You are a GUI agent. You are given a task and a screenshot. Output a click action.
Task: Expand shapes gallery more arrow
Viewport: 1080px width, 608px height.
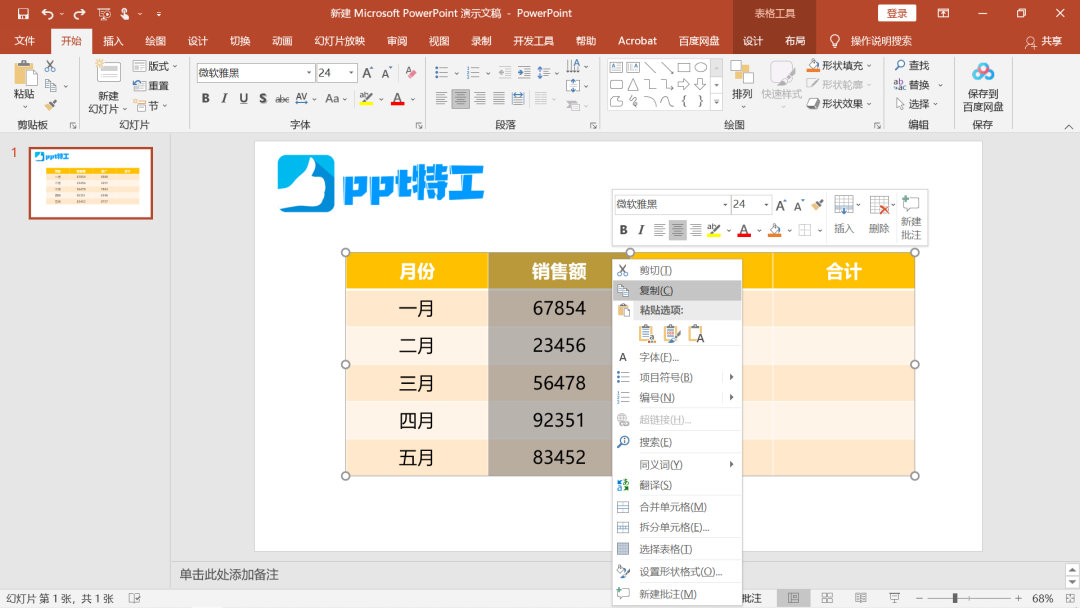pyautogui.click(x=716, y=102)
